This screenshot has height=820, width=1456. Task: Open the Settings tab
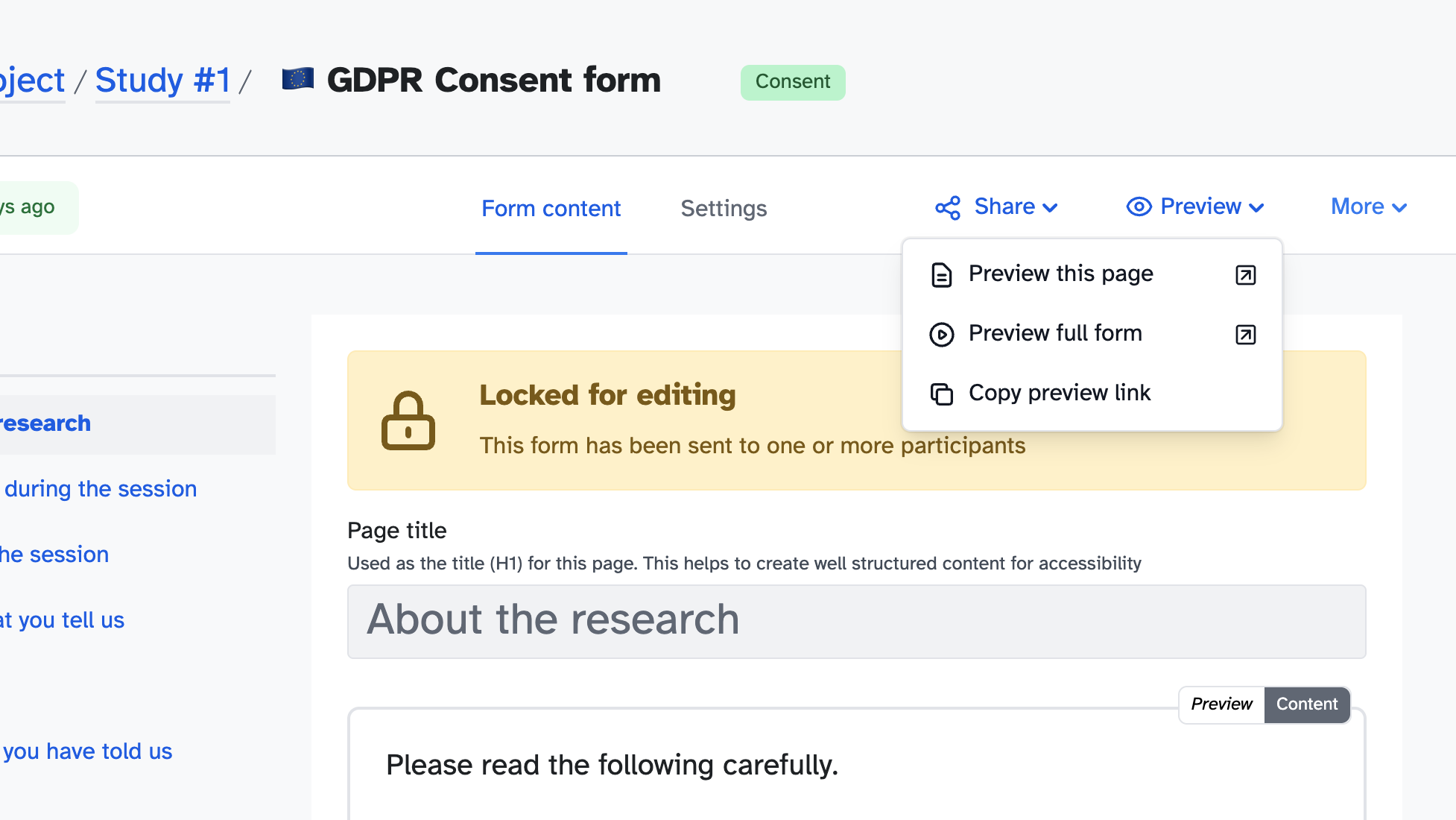pyautogui.click(x=724, y=209)
